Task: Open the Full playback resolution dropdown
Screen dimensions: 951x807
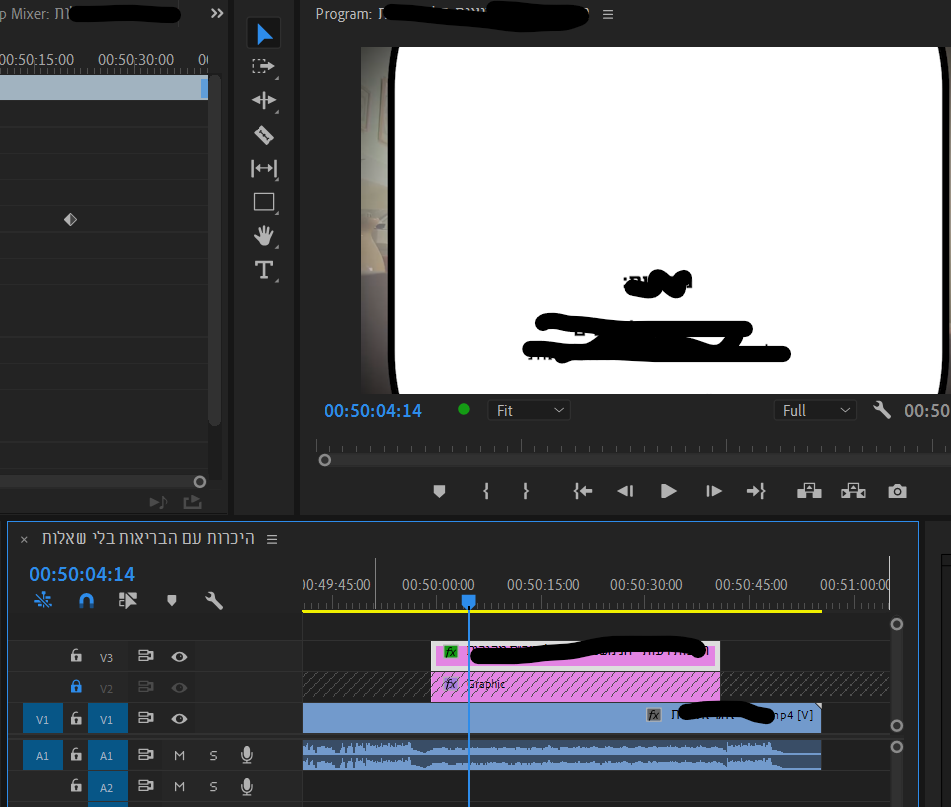Action: (815, 411)
